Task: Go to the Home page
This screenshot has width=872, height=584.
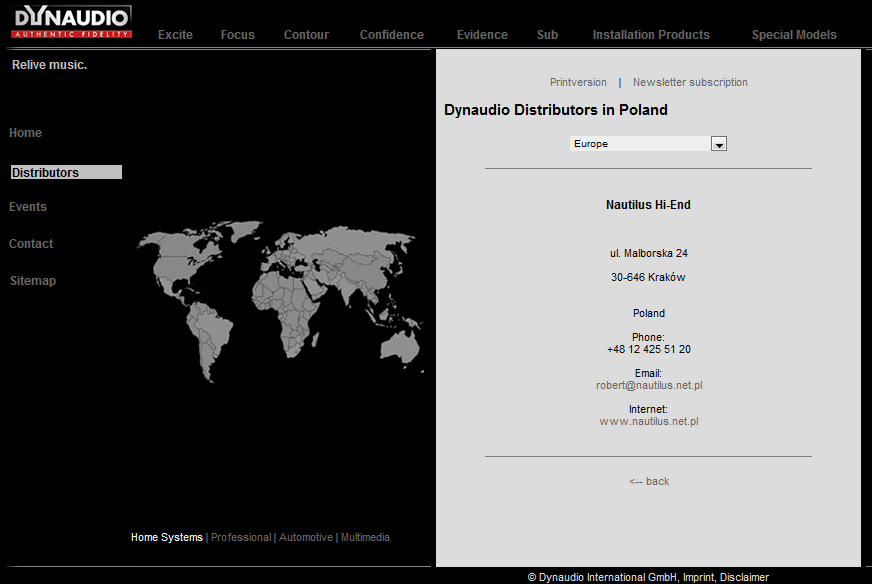Action: click(x=26, y=133)
